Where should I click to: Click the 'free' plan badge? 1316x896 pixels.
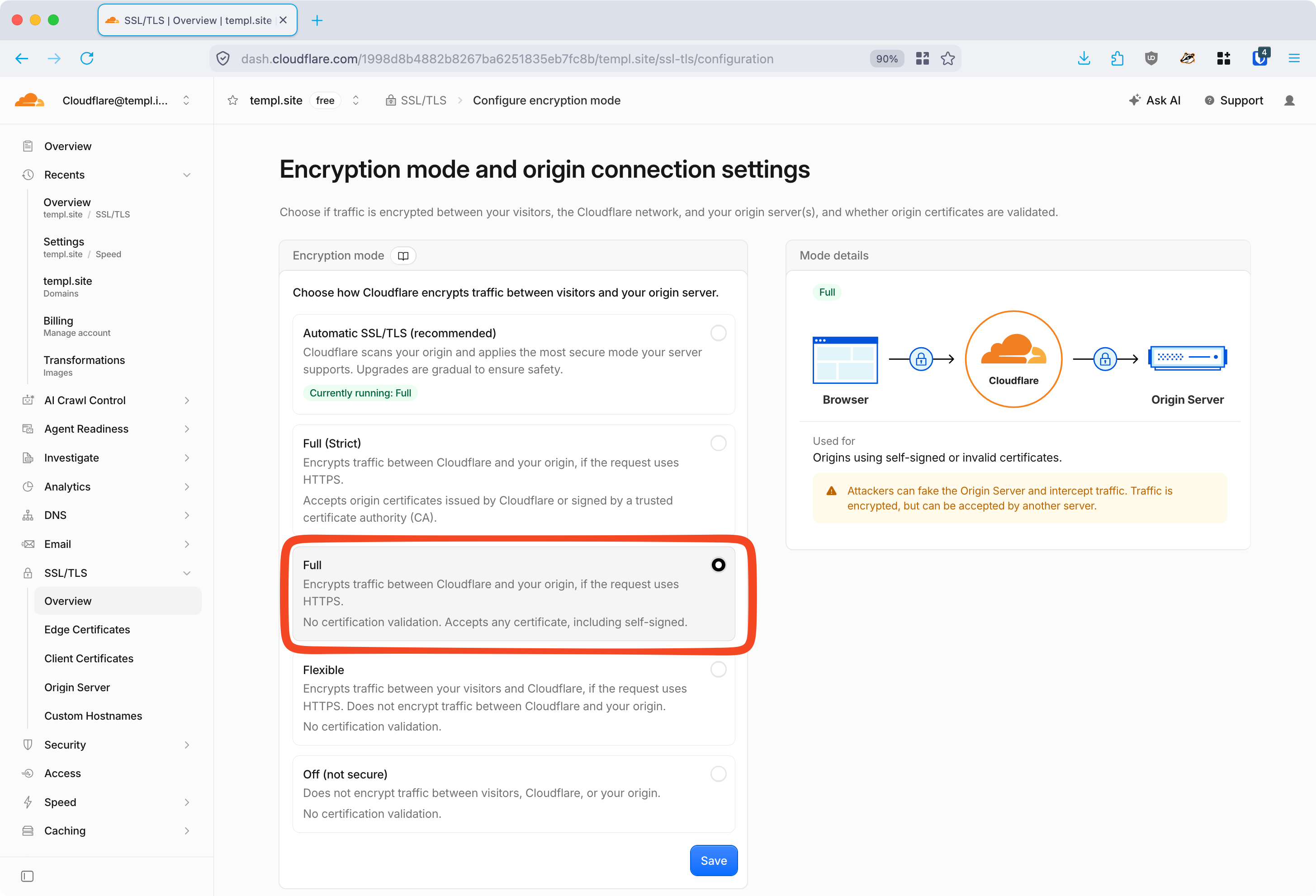325,100
